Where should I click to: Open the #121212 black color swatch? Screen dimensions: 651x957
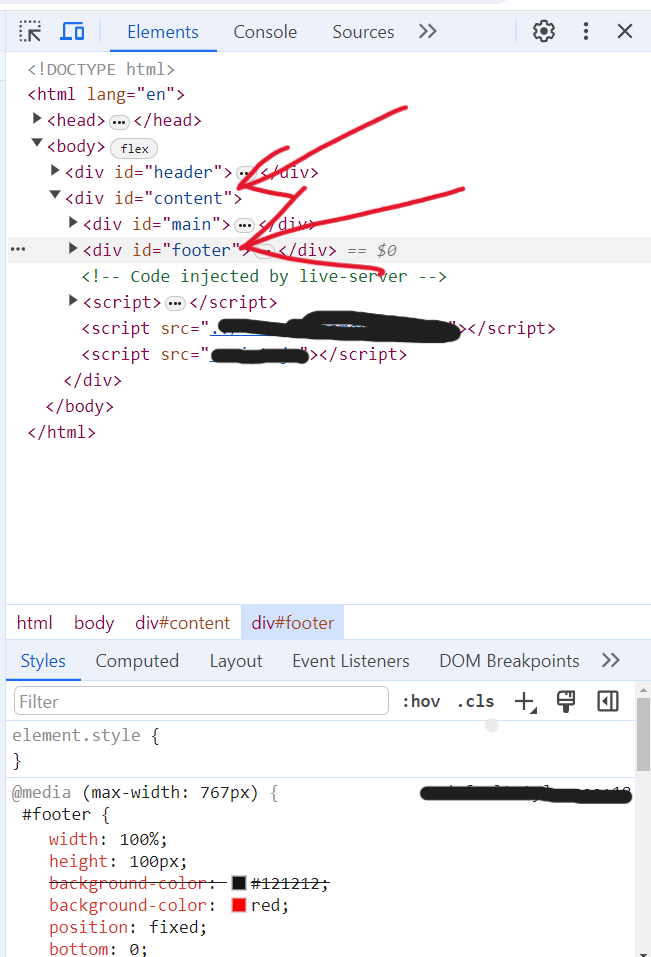point(239,883)
